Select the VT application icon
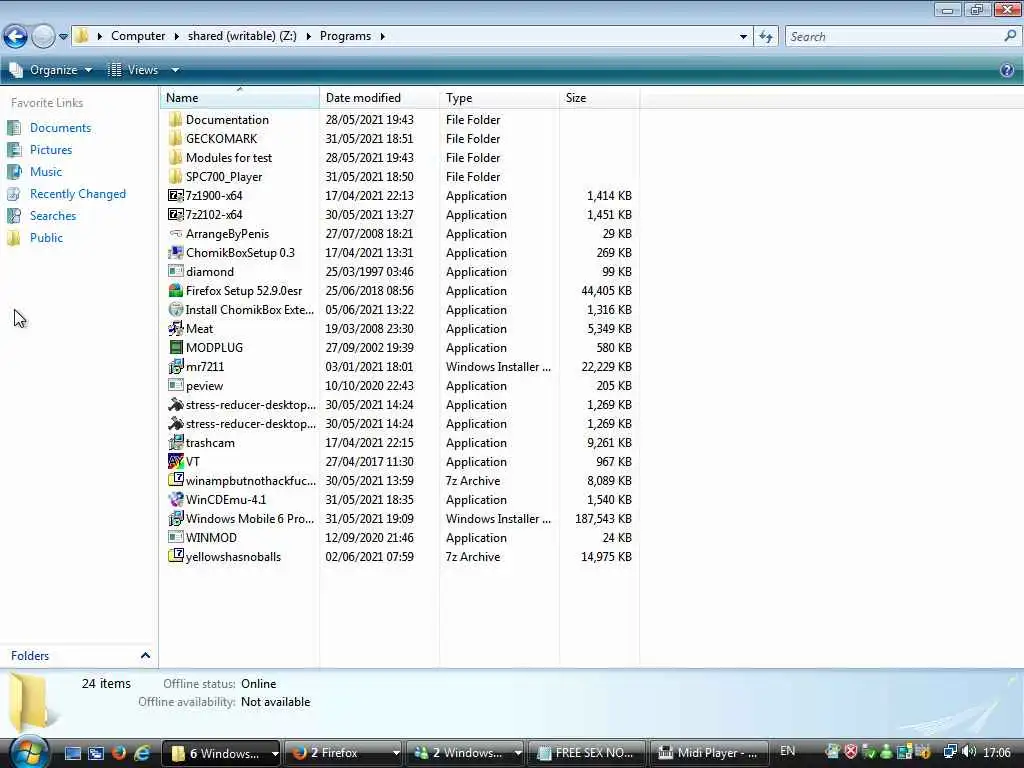 coord(175,462)
